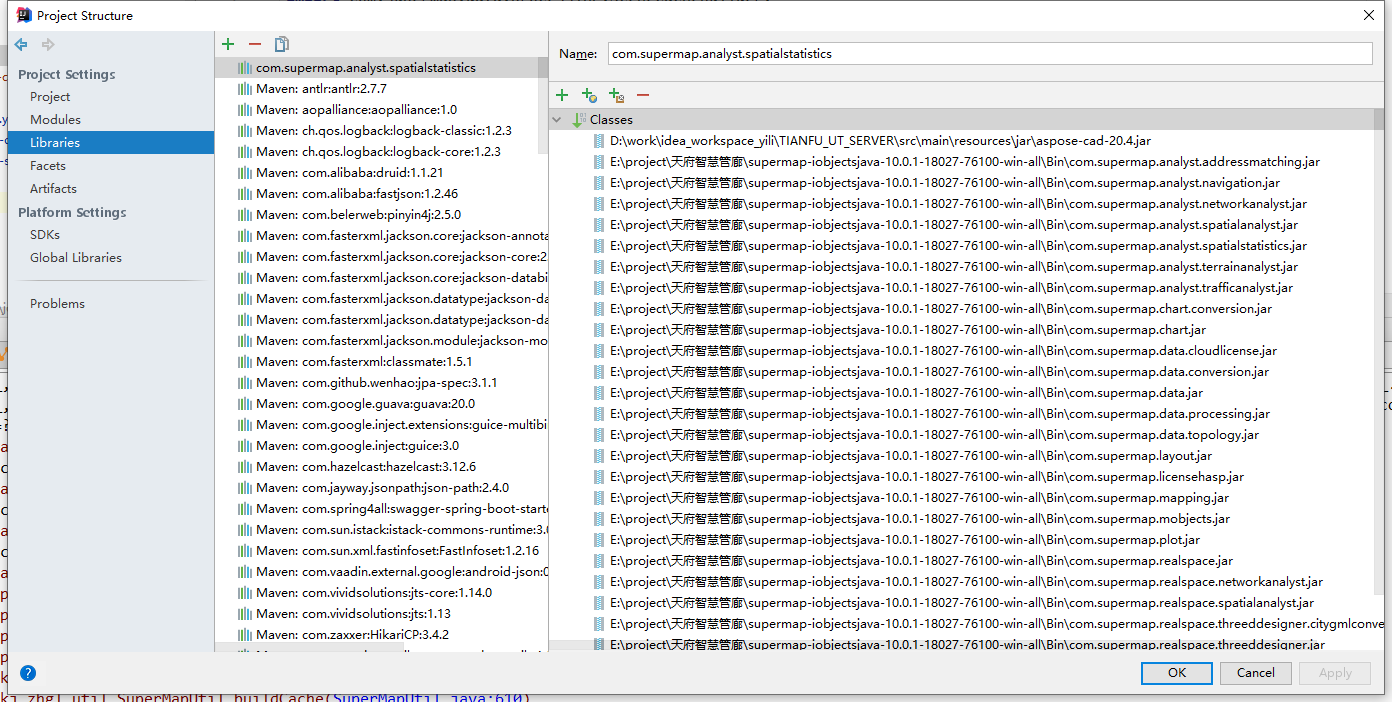Click the Exclude icon above Classes
The height and width of the screenshot is (702, 1392).
616,95
